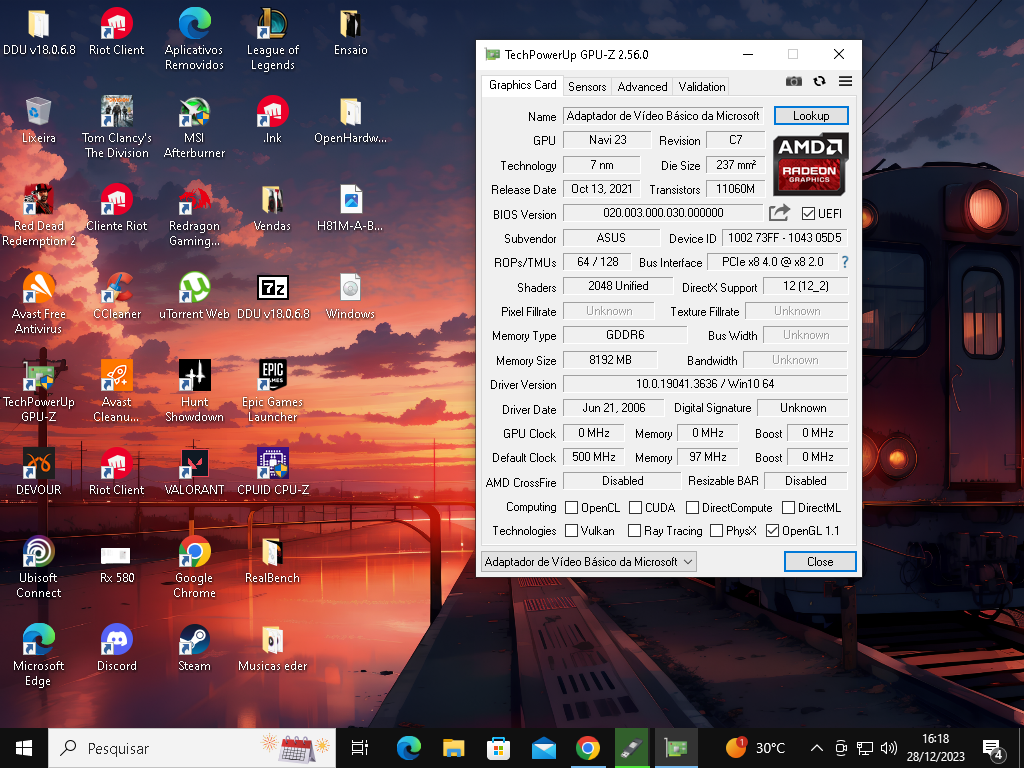Show hidden system tray icons chevron
Viewport: 1024px width, 768px height.
coord(816,748)
